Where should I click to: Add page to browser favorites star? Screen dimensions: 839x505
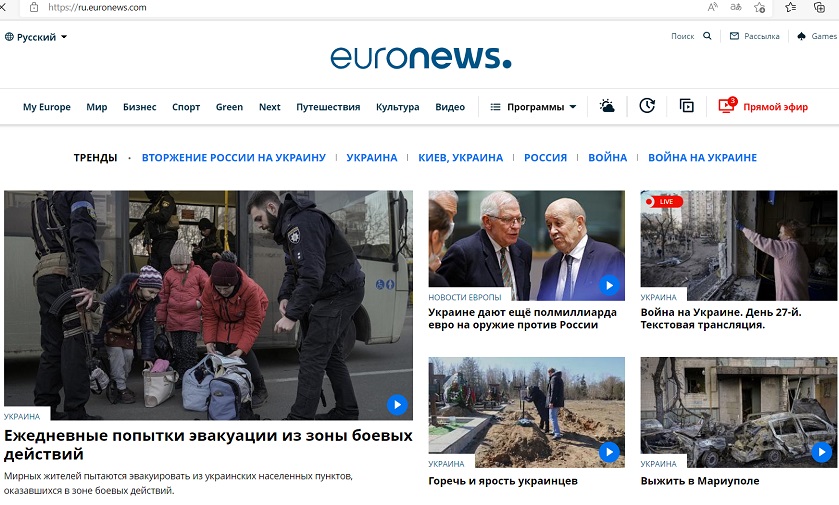(x=759, y=7)
